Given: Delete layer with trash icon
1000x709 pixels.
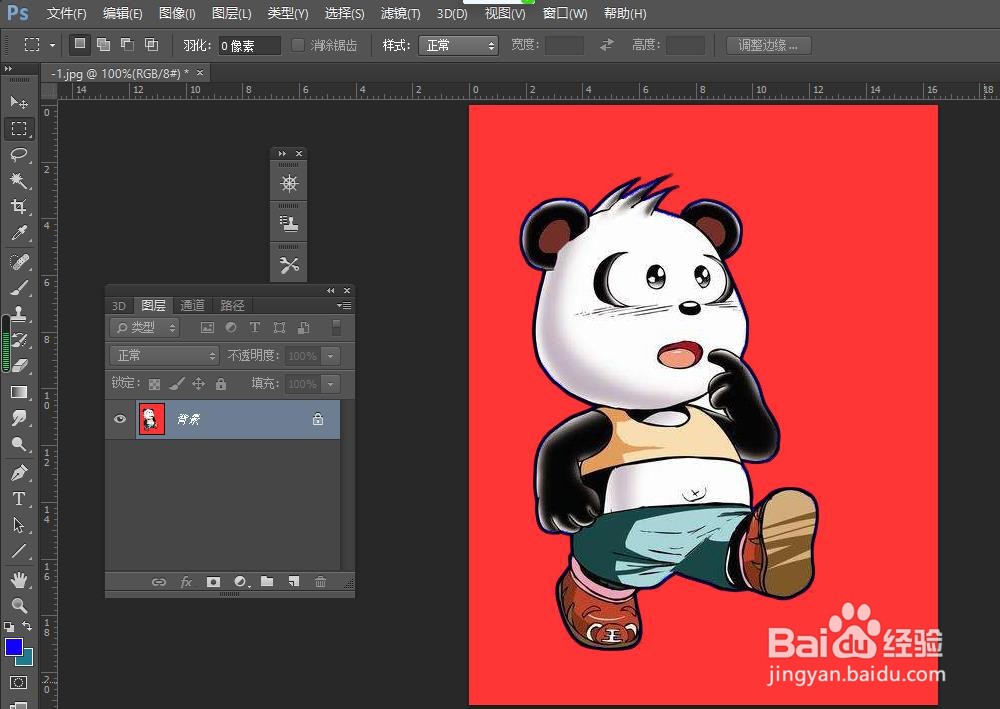Looking at the screenshot, I should (x=320, y=581).
